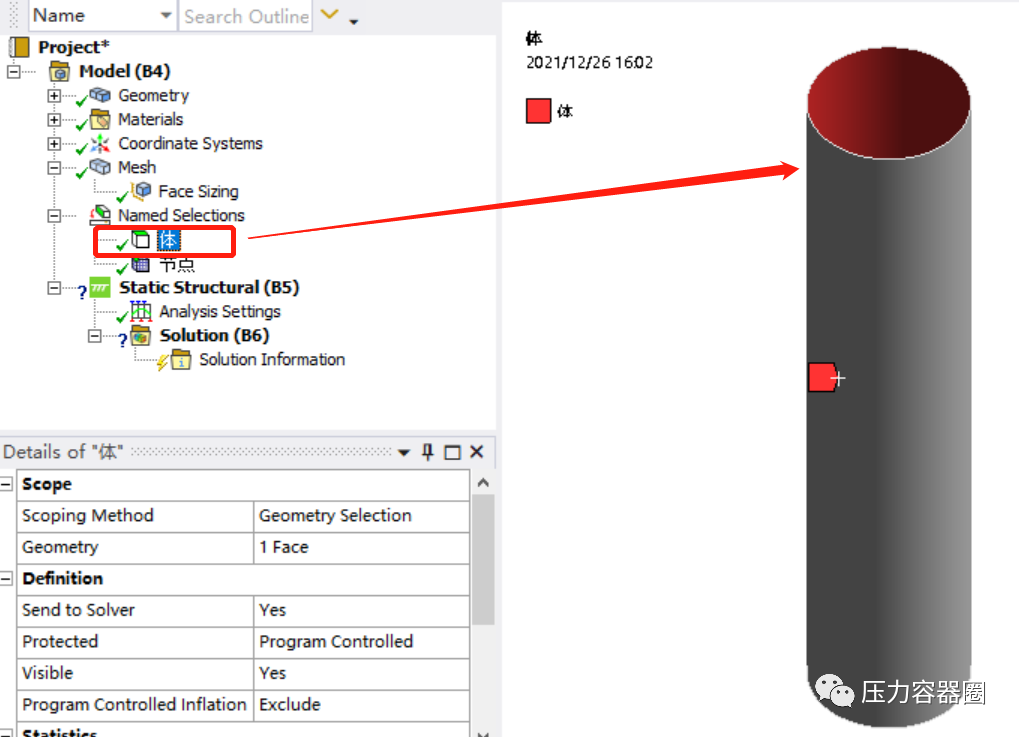Viewport: 1019px width, 737px height.
Task: Select Static Structural (B5) label
Action: (x=209, y=287)
